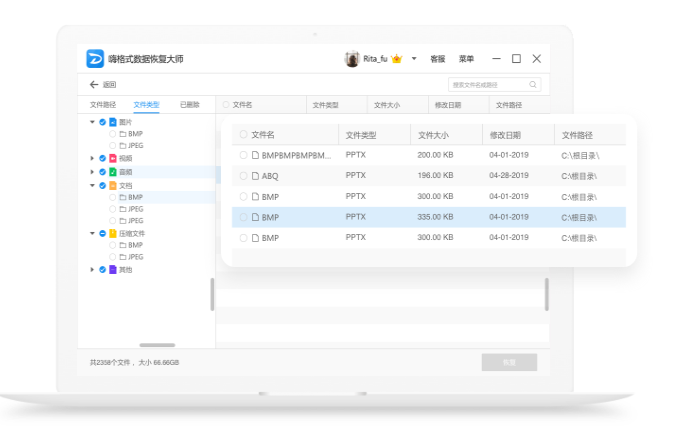Screen dimensions: 685x430
Task: Tick the JPEG circle under 图片
Action: tap(113, 146)
